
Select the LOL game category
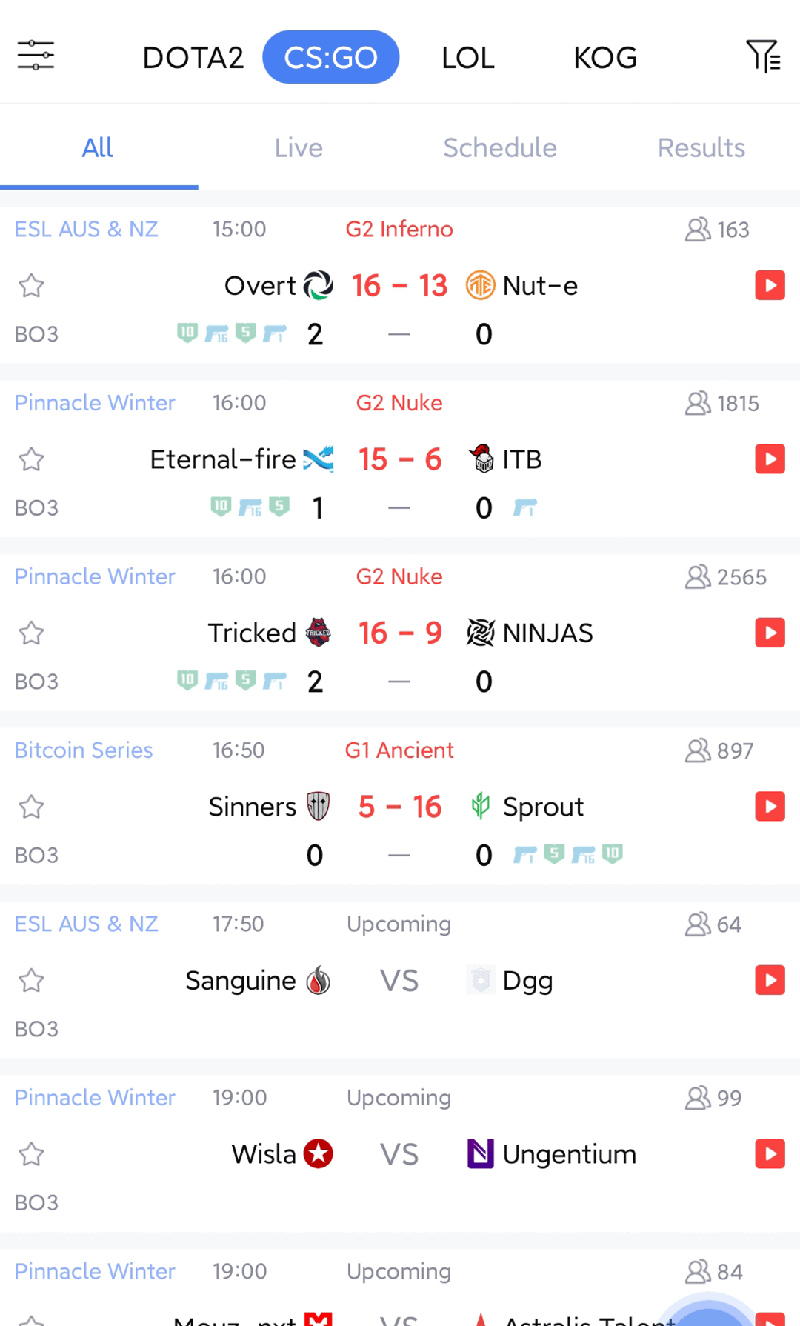click(x=468, y=57)
